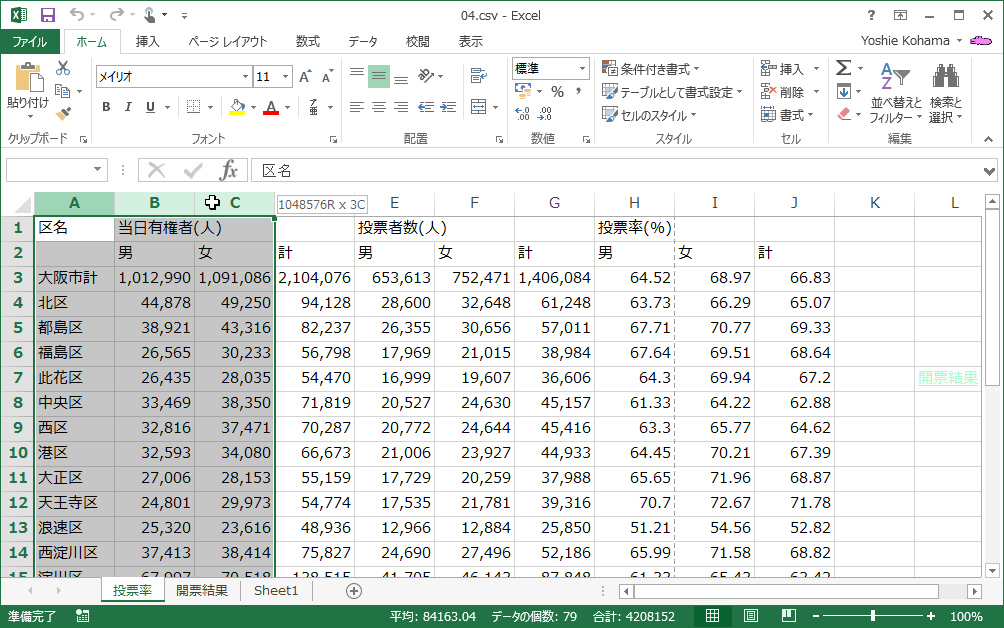This screenshot has width=1004, height=628.
Task: Click the percent style icon
Action: pyautogui.click(x=558, y=92)
